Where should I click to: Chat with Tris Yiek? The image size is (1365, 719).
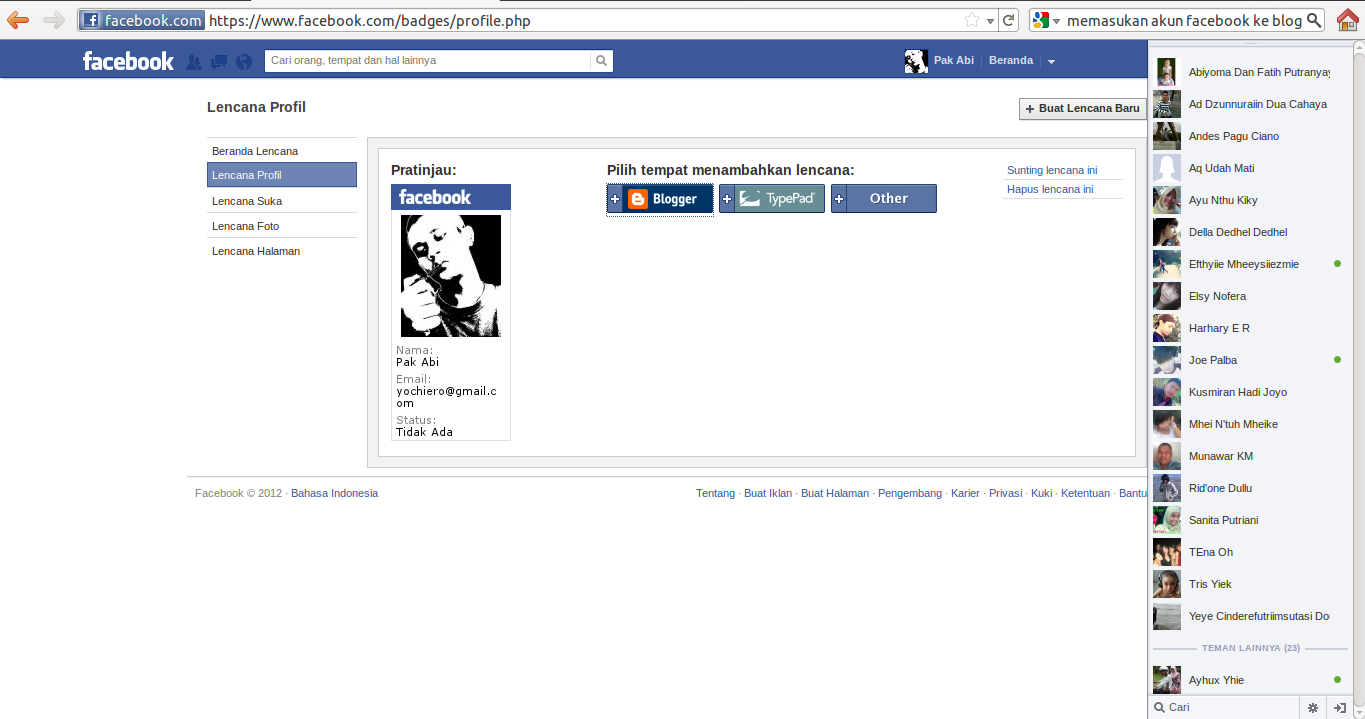1248,584
